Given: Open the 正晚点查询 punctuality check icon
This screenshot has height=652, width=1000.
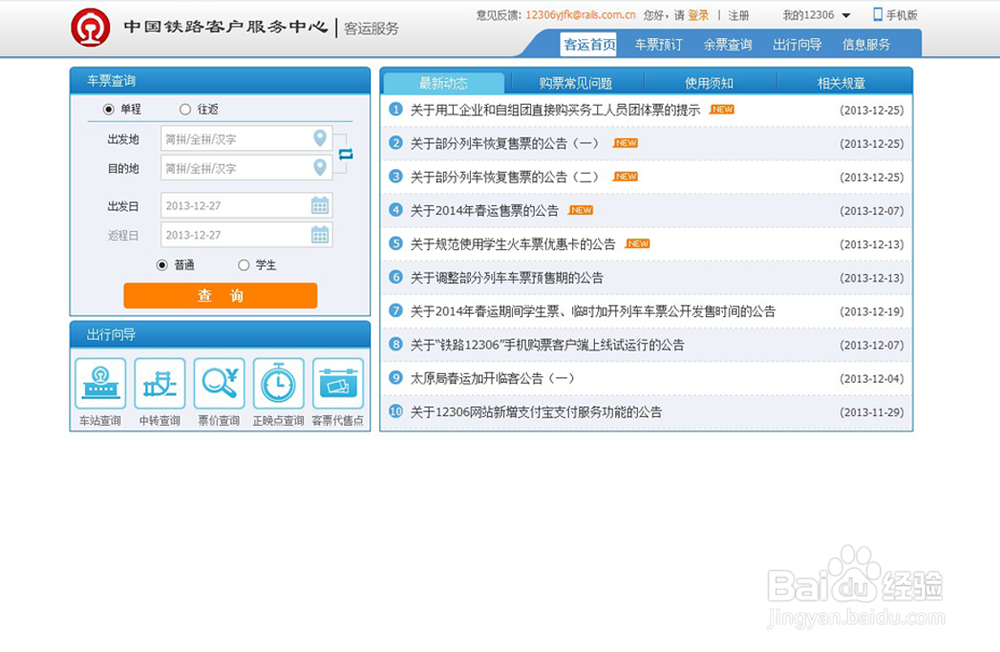Looking at the screenshot, I should (x=278, y=383).
